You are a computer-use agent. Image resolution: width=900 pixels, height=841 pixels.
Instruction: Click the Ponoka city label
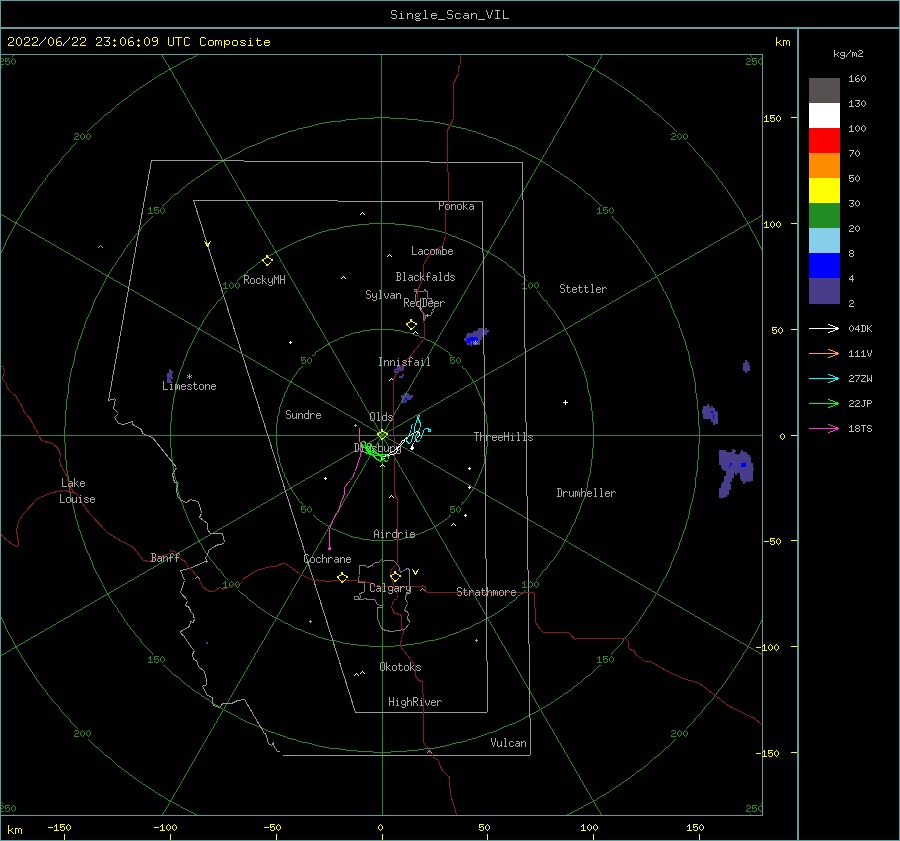click(x=456, y=206)
